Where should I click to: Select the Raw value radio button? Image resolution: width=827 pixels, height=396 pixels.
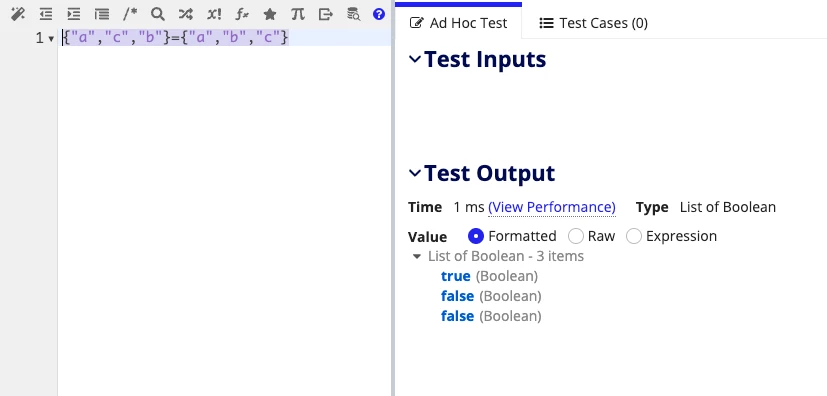pos(575,236)
